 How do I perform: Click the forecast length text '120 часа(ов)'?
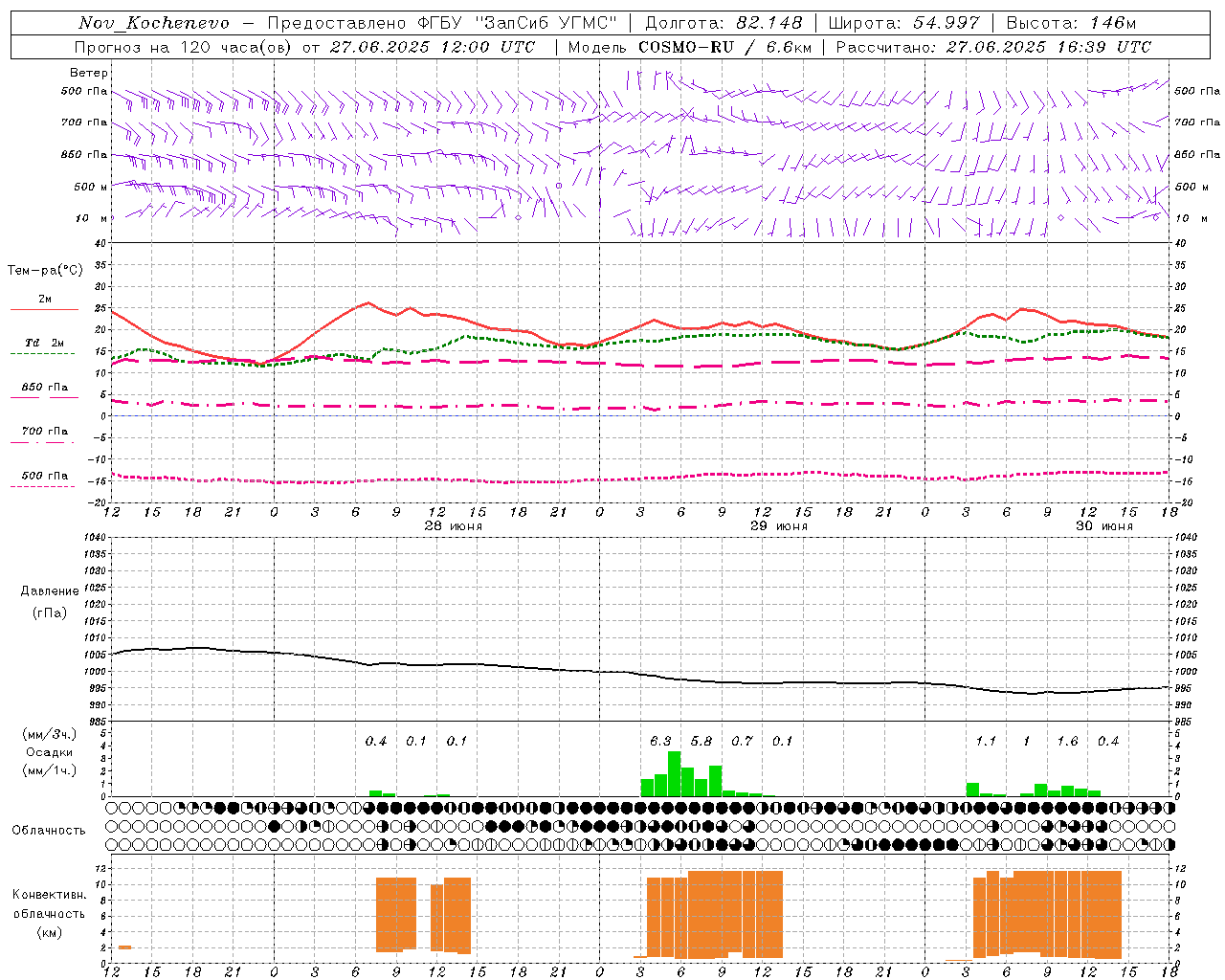click(235, 47)
